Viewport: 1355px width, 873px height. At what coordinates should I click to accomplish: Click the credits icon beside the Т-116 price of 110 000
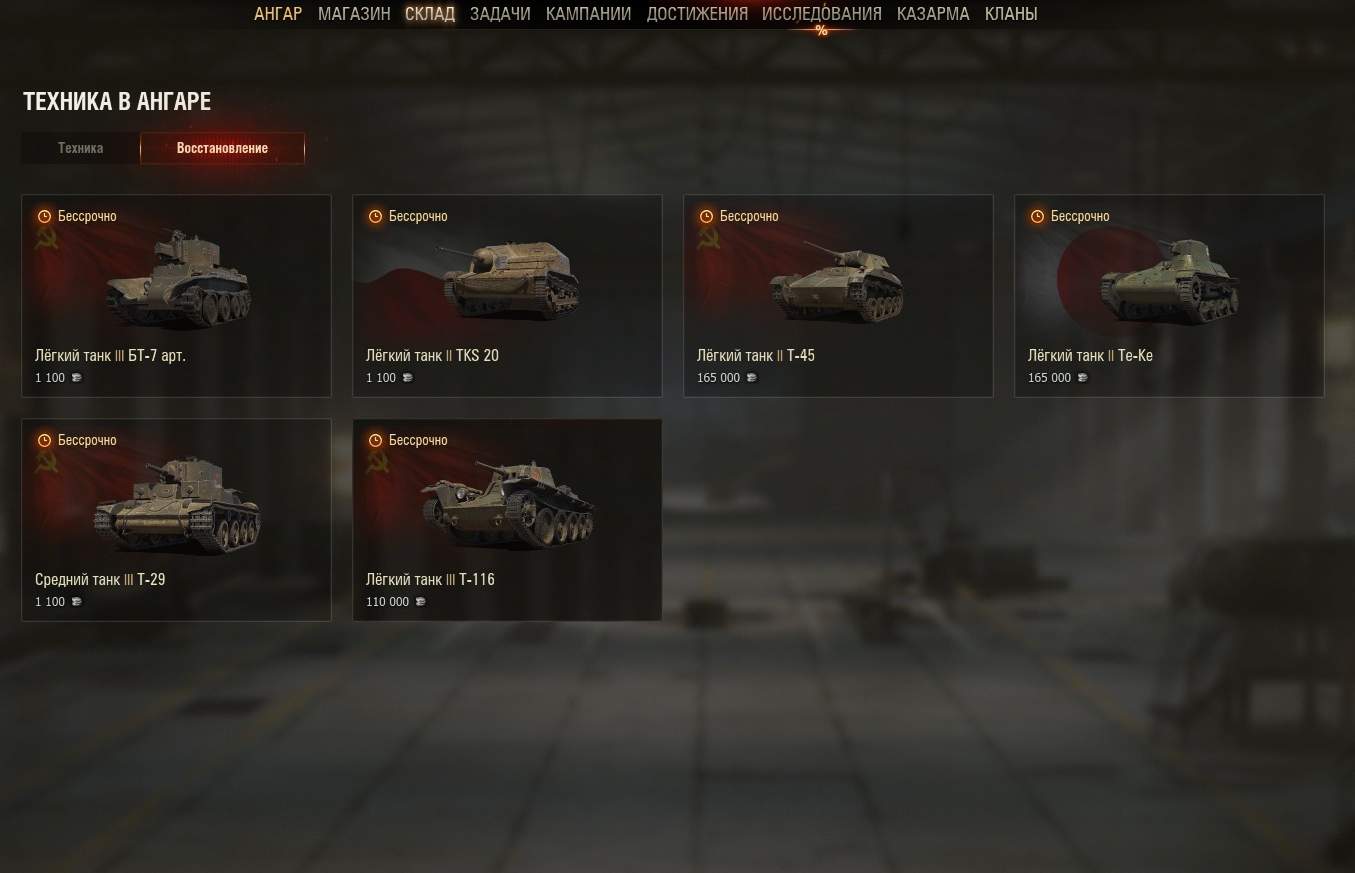coord(421,602)
